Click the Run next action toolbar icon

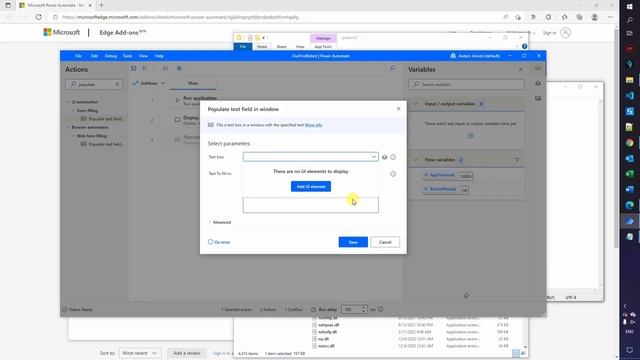tap(165, 69)
